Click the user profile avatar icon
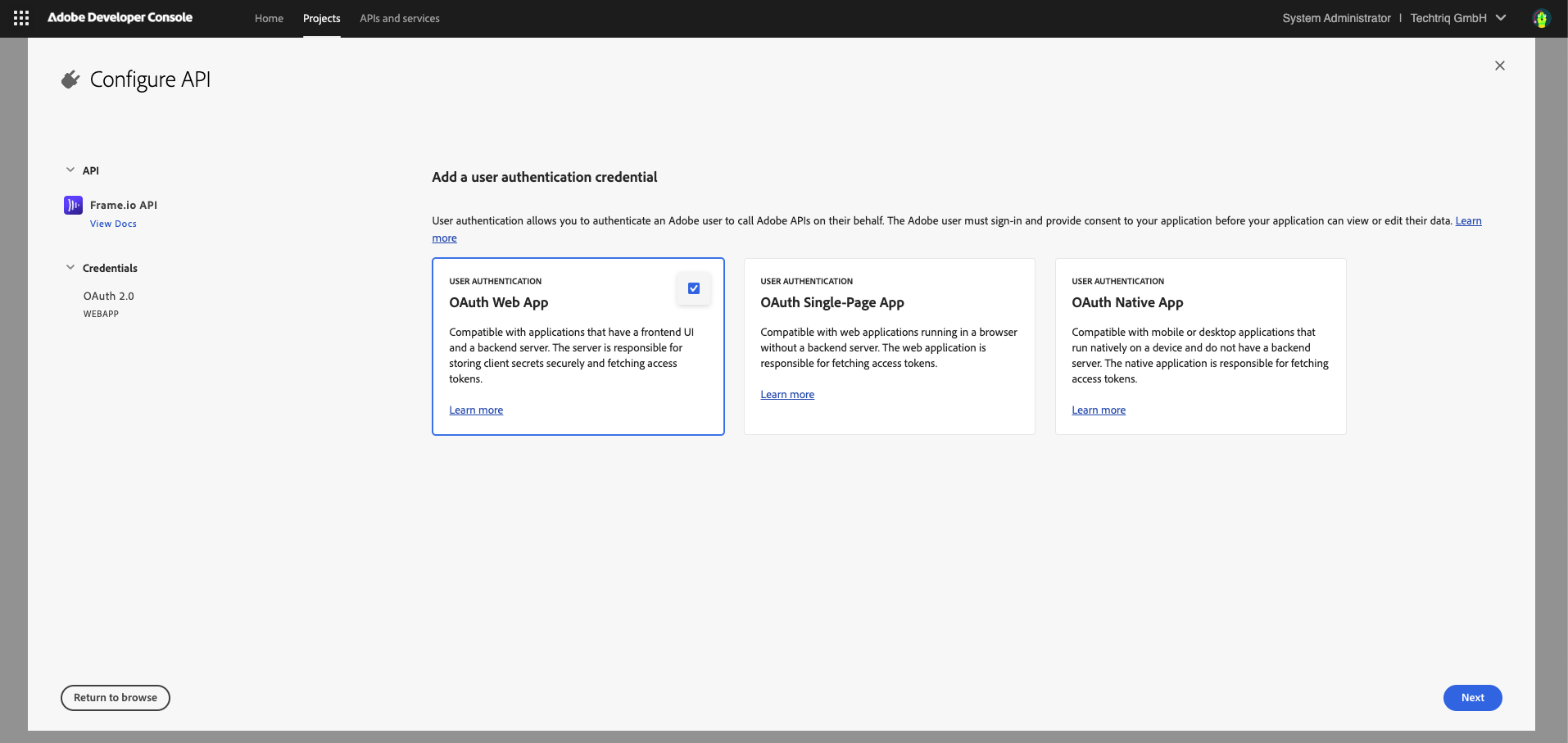 click(1541, 18)
